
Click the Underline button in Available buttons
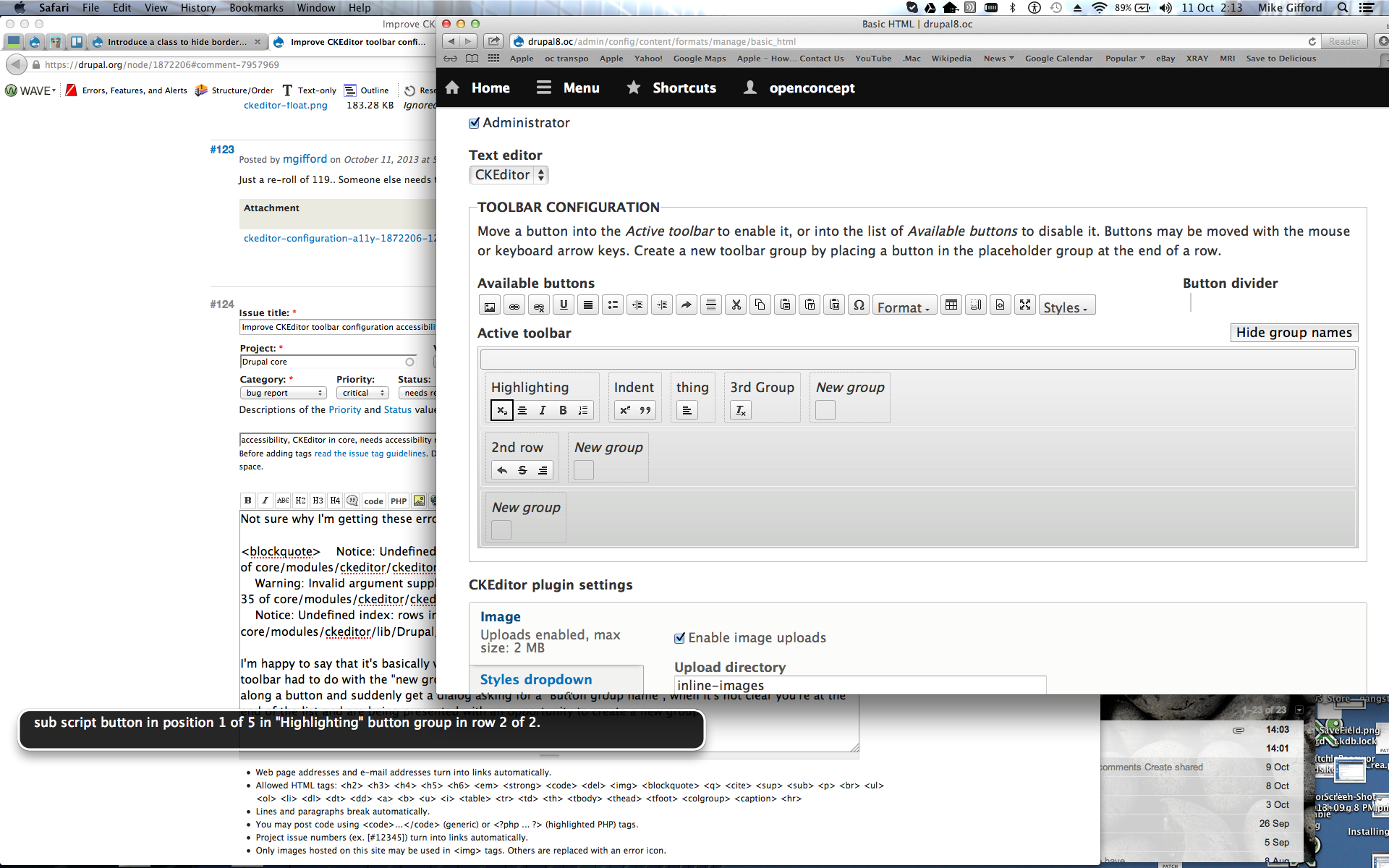pos(564,305)
